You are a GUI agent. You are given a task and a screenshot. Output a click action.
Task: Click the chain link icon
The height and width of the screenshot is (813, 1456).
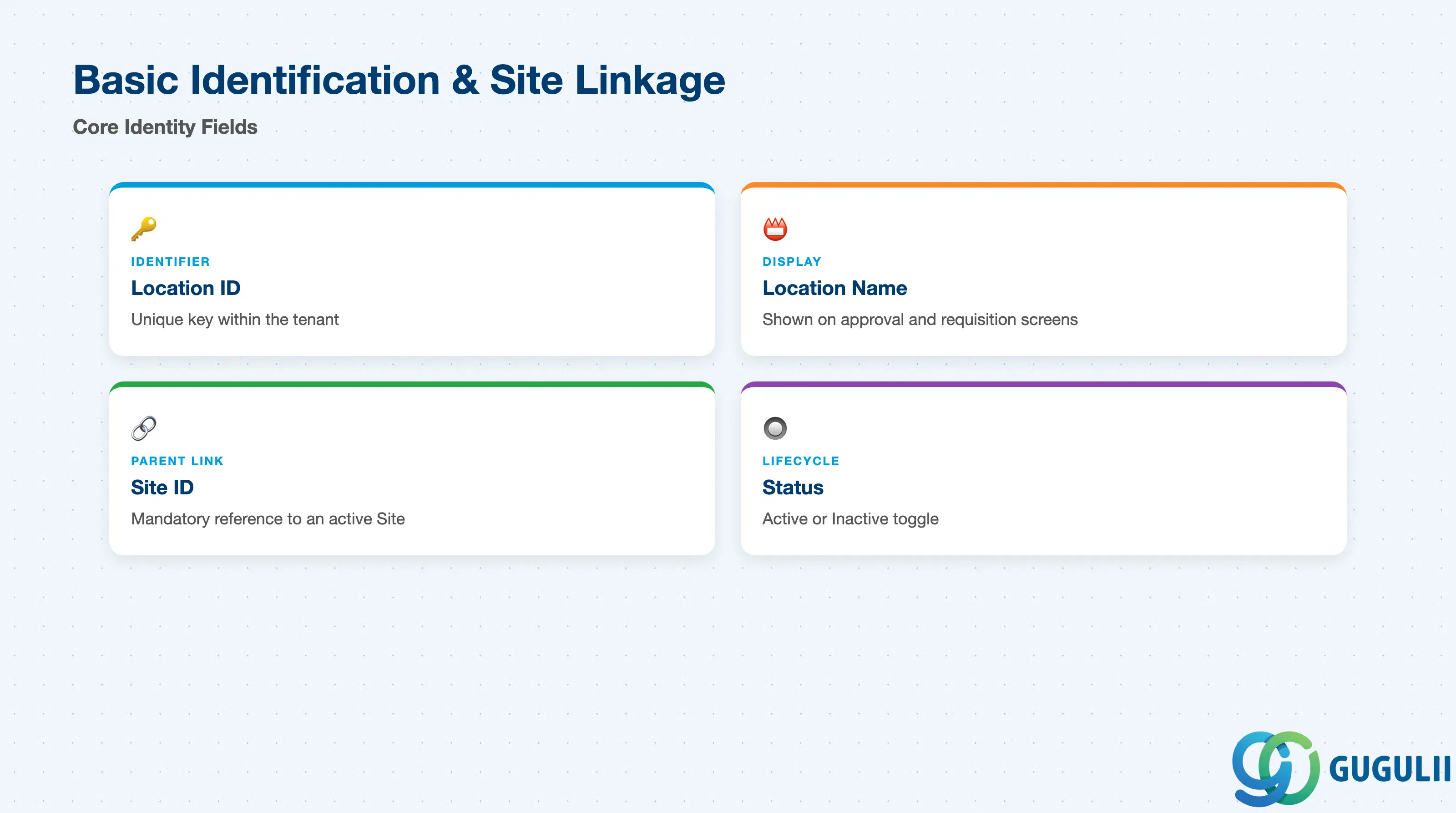pos(144,428)
